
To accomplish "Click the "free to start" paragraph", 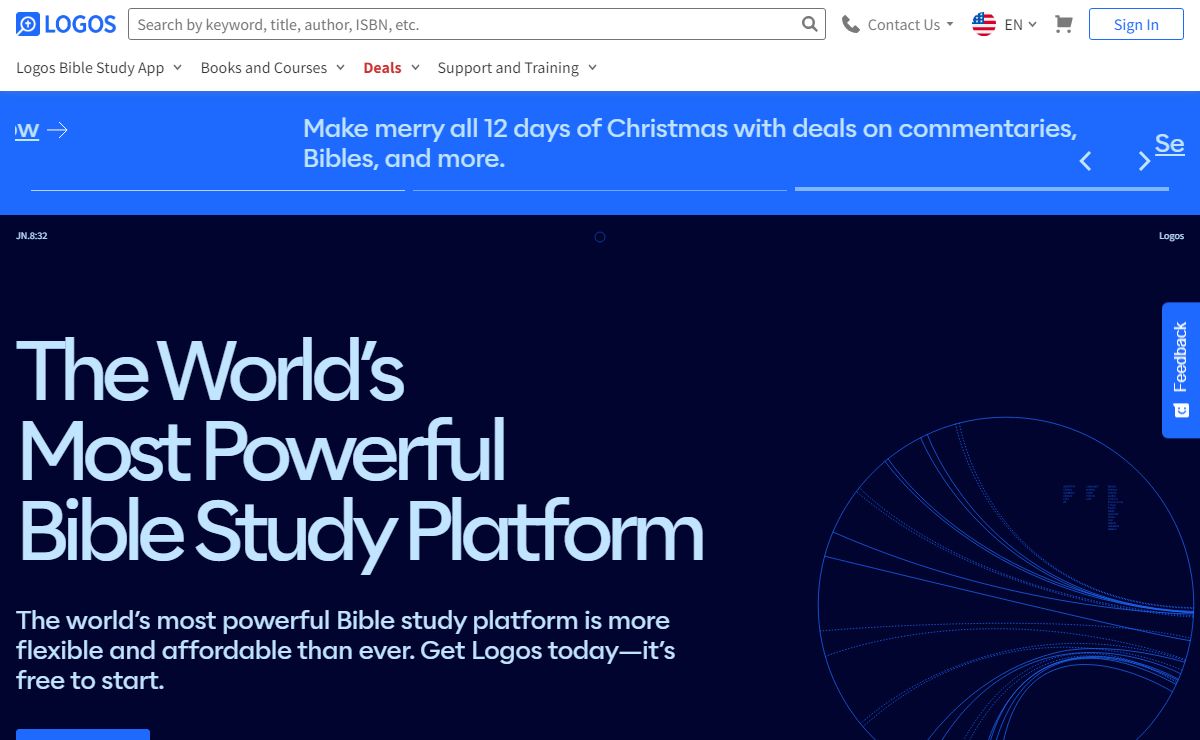I will pos(346,650).
